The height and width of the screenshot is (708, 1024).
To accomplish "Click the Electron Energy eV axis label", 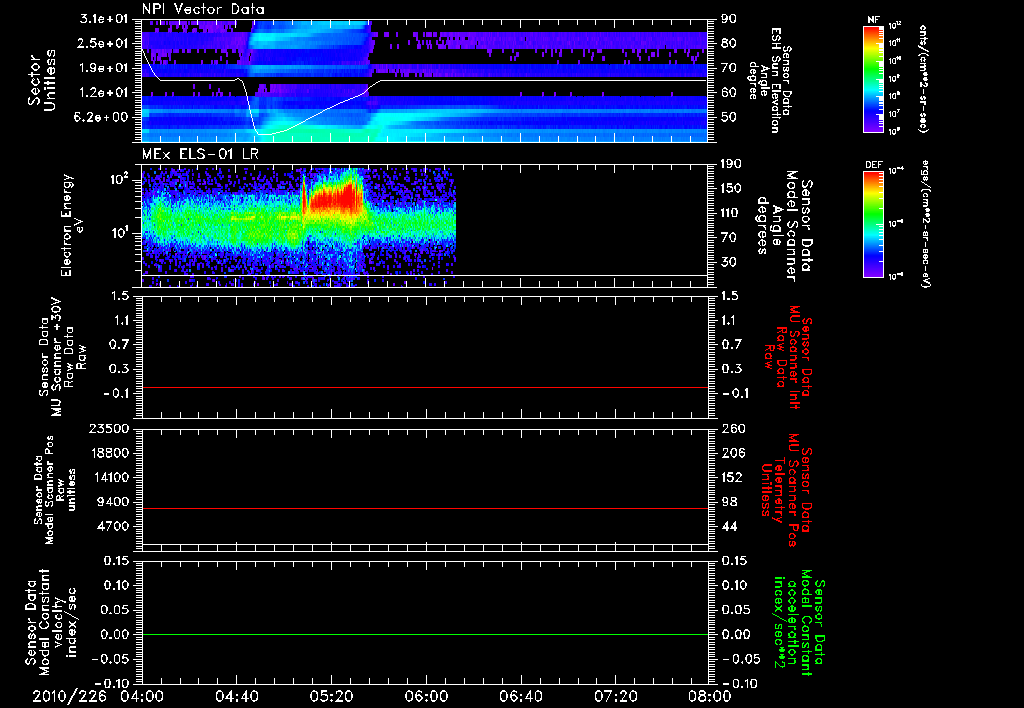I will (x=72, y=225).
